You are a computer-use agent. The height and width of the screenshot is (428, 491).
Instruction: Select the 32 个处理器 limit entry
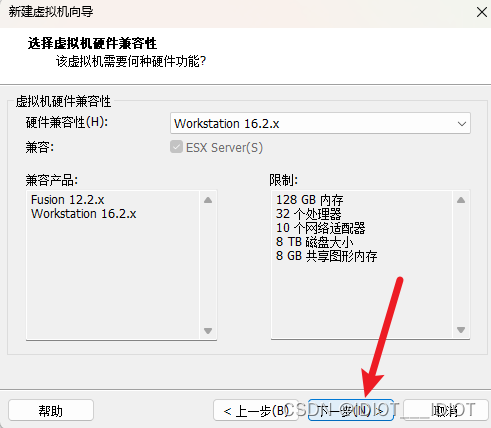coord(308,214)
